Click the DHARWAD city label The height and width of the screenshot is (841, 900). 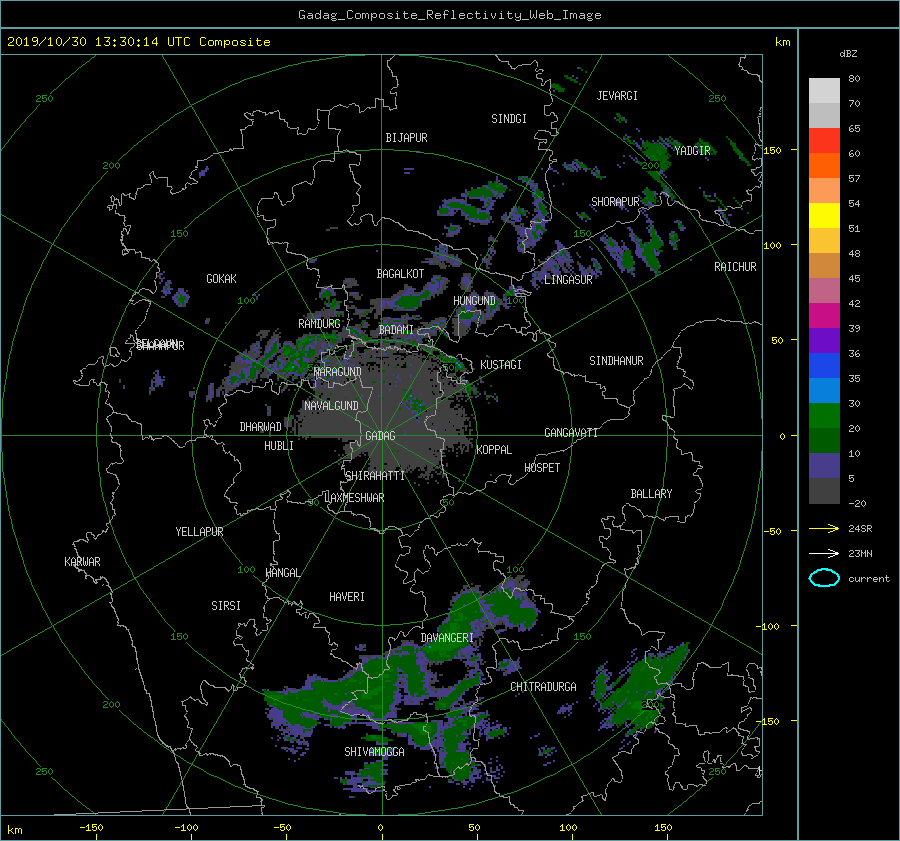tap(261, 427)
